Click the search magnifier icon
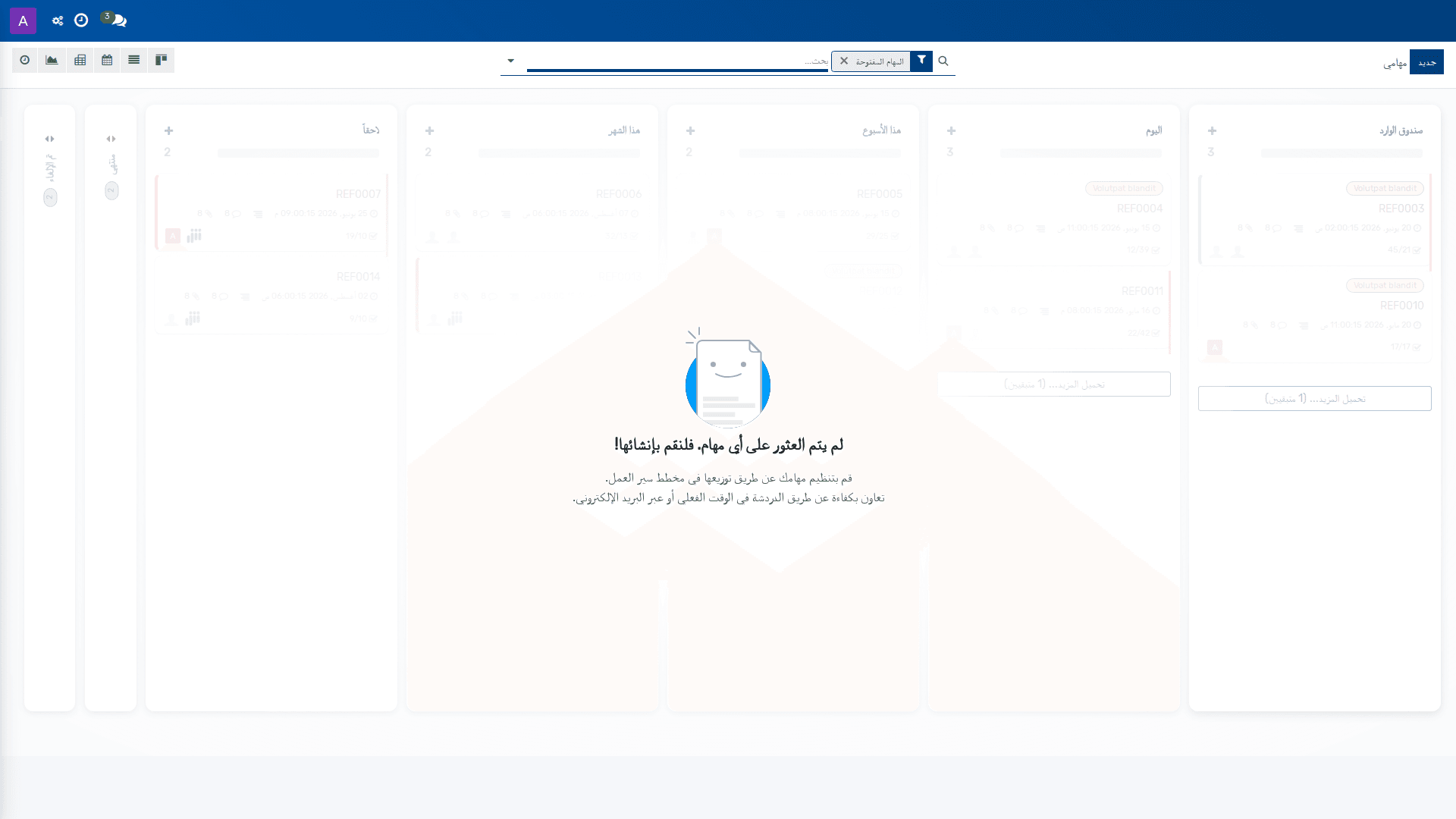The image size is (1456, 819). pyautogui.click(x=943, y=61)
